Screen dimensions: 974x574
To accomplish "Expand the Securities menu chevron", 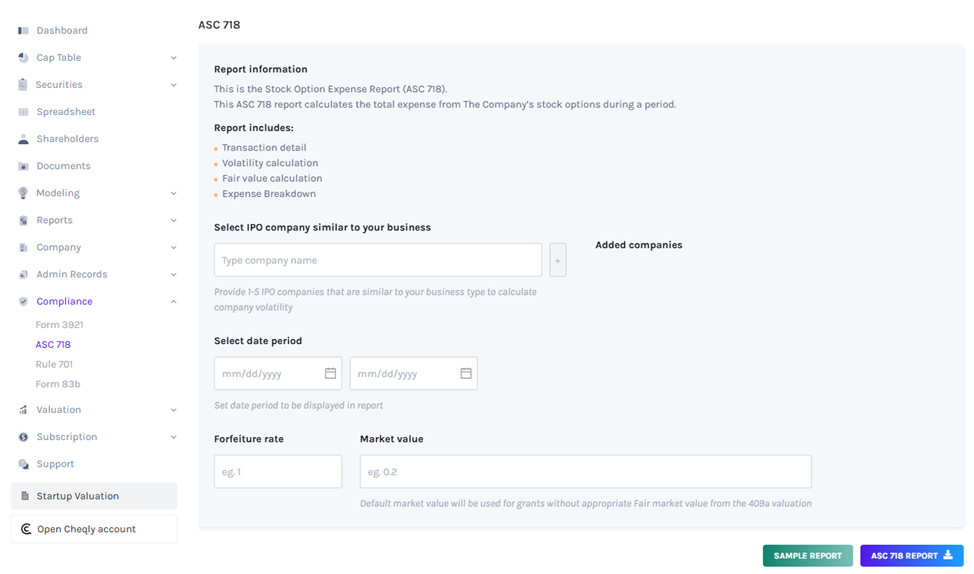I will 173,85.
